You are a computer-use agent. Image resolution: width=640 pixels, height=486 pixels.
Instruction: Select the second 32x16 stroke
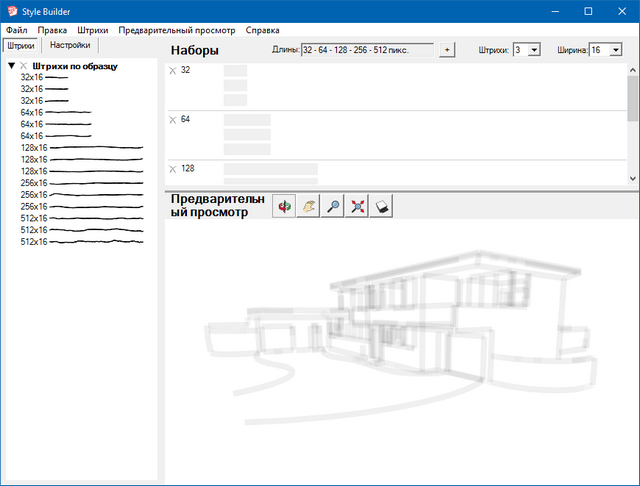44,89
